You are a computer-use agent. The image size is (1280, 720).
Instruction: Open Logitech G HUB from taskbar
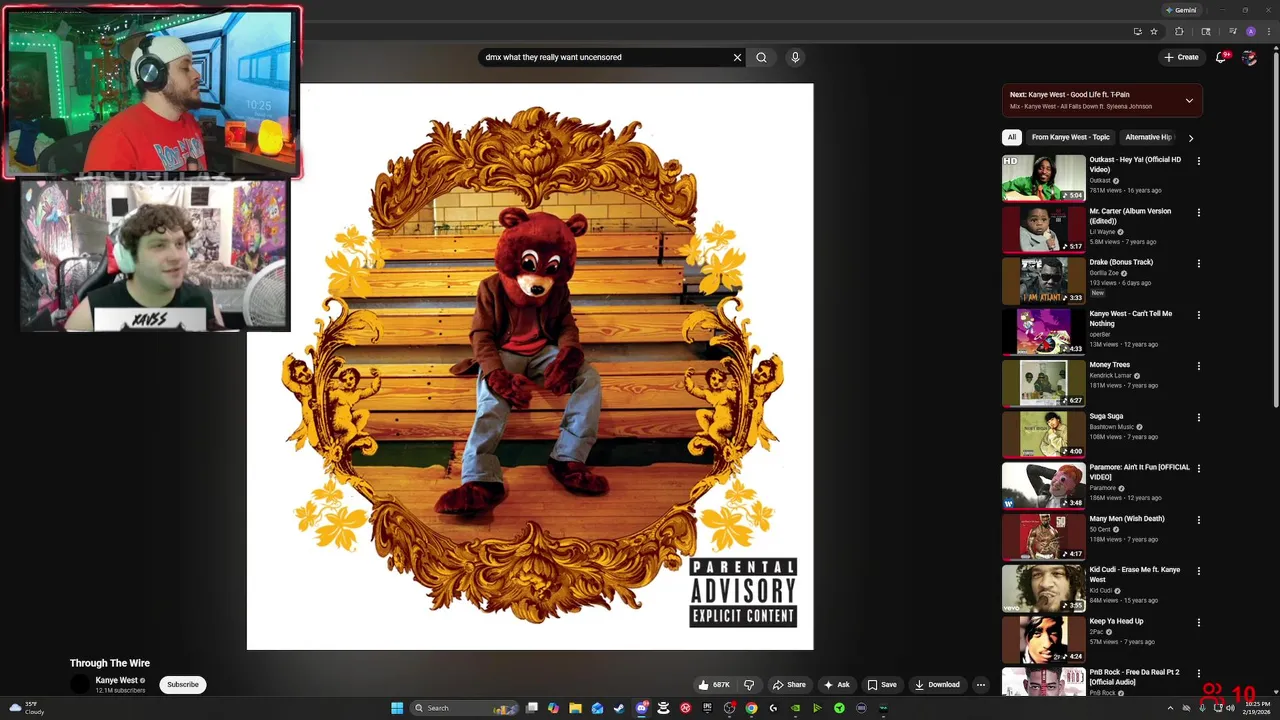pos(773,708)
